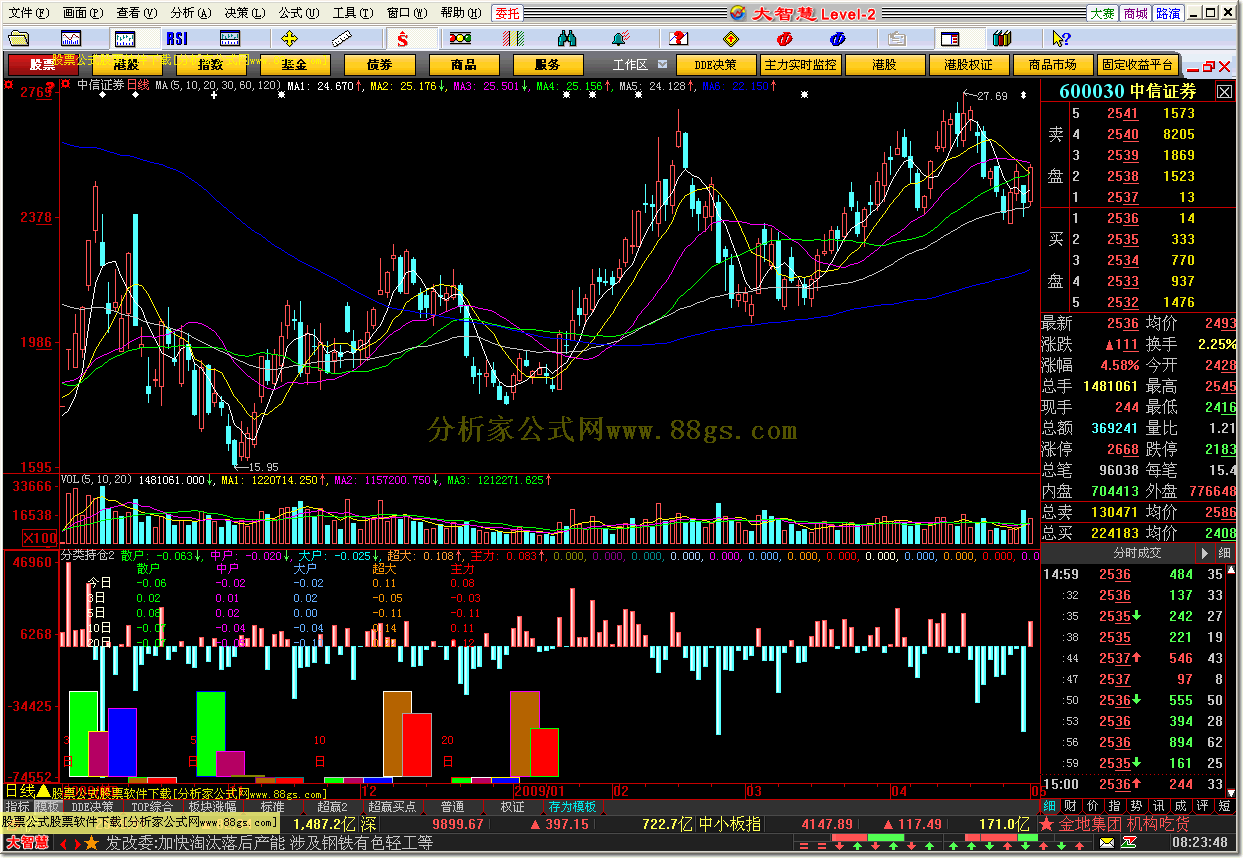Click the 主力实时监控 button
The height and width of the screenshot is (860, 1246).
800,64
